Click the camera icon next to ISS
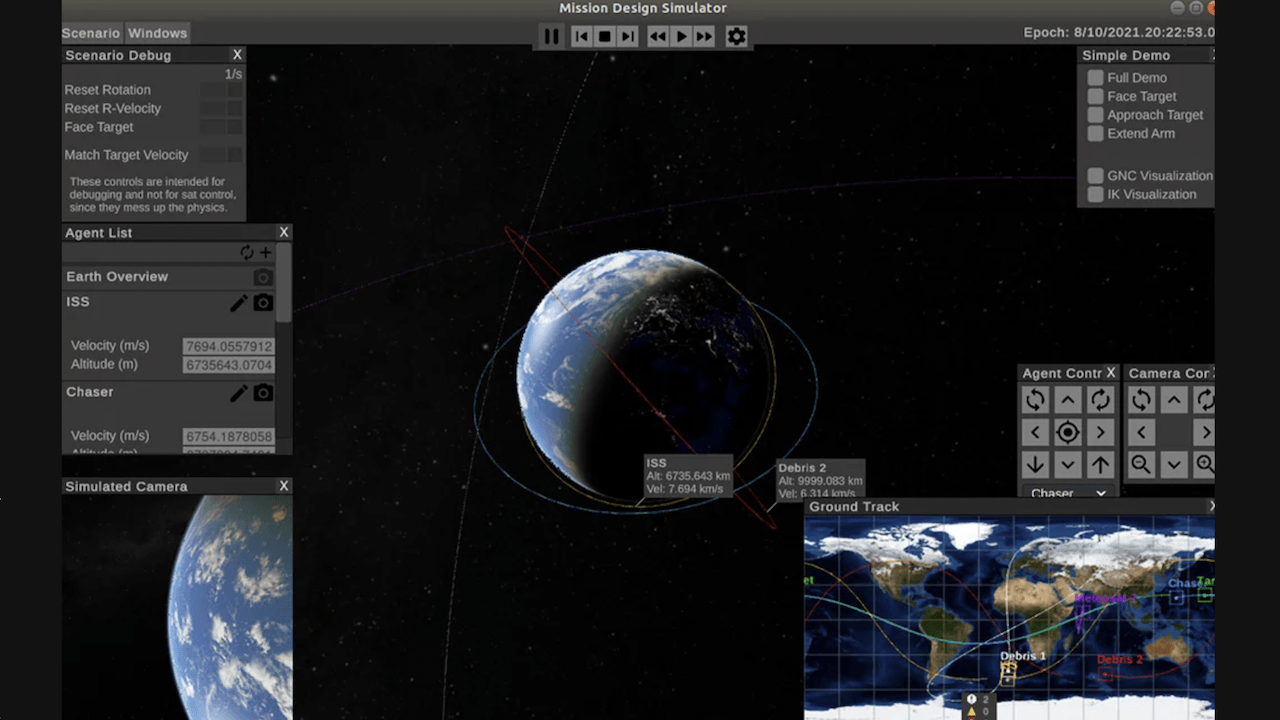 263,302
